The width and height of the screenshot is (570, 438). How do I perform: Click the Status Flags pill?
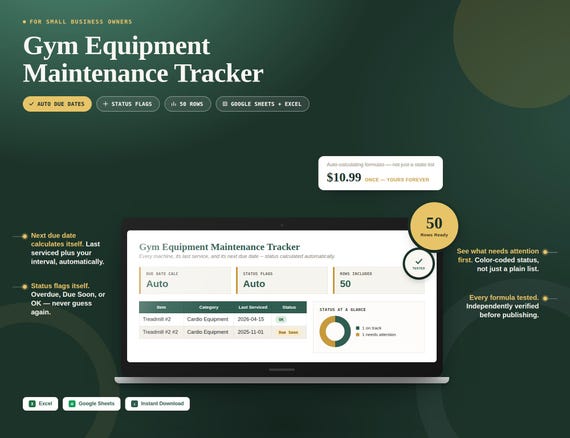tap(128, 104)
